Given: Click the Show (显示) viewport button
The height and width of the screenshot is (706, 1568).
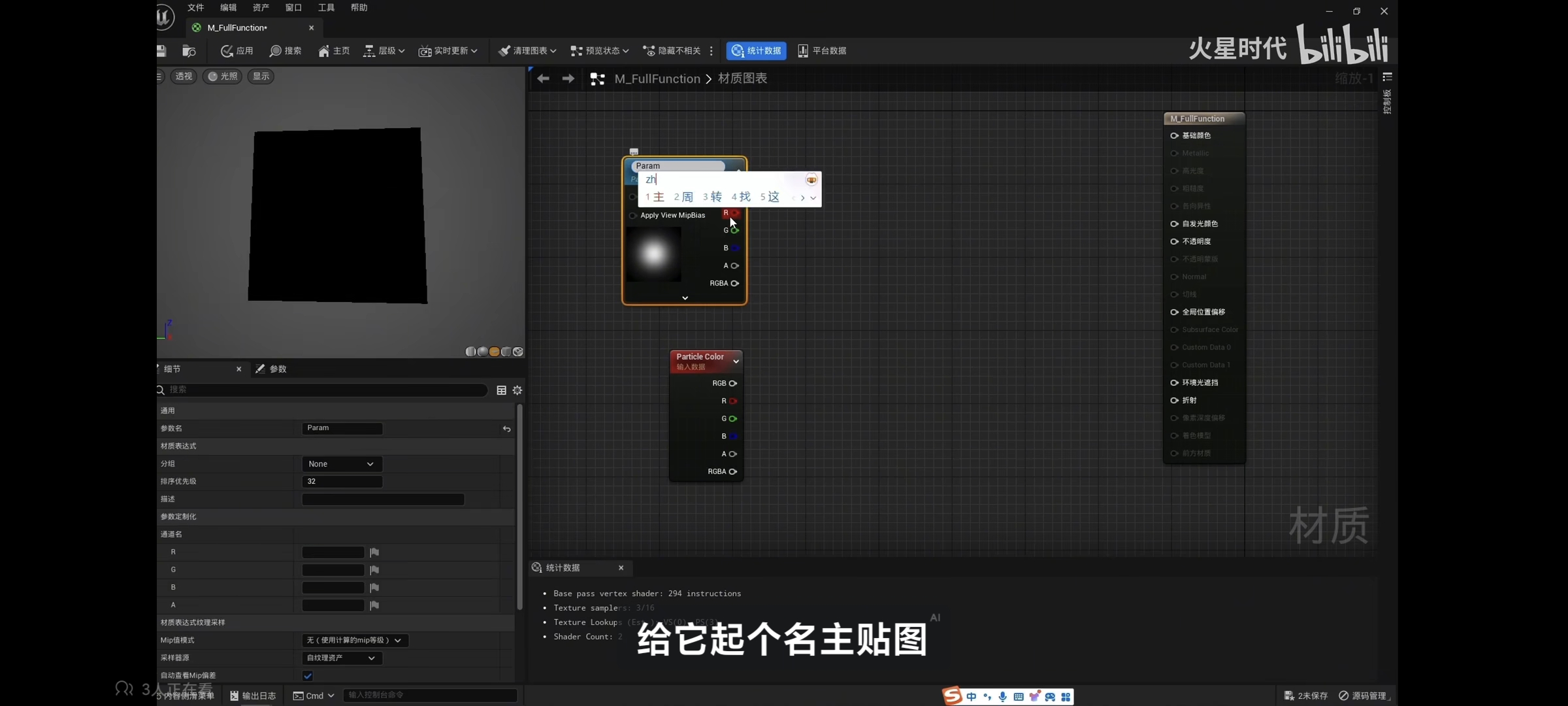Looking at the screenshot, I should [261, 76].
